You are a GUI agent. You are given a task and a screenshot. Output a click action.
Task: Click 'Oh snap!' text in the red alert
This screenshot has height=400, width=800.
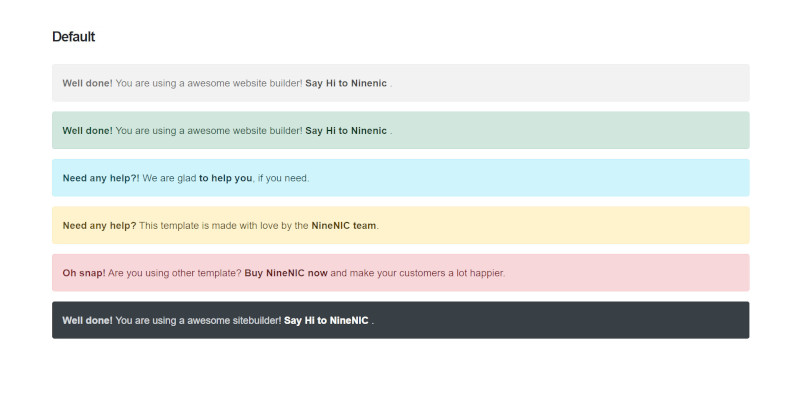[84, 273]
